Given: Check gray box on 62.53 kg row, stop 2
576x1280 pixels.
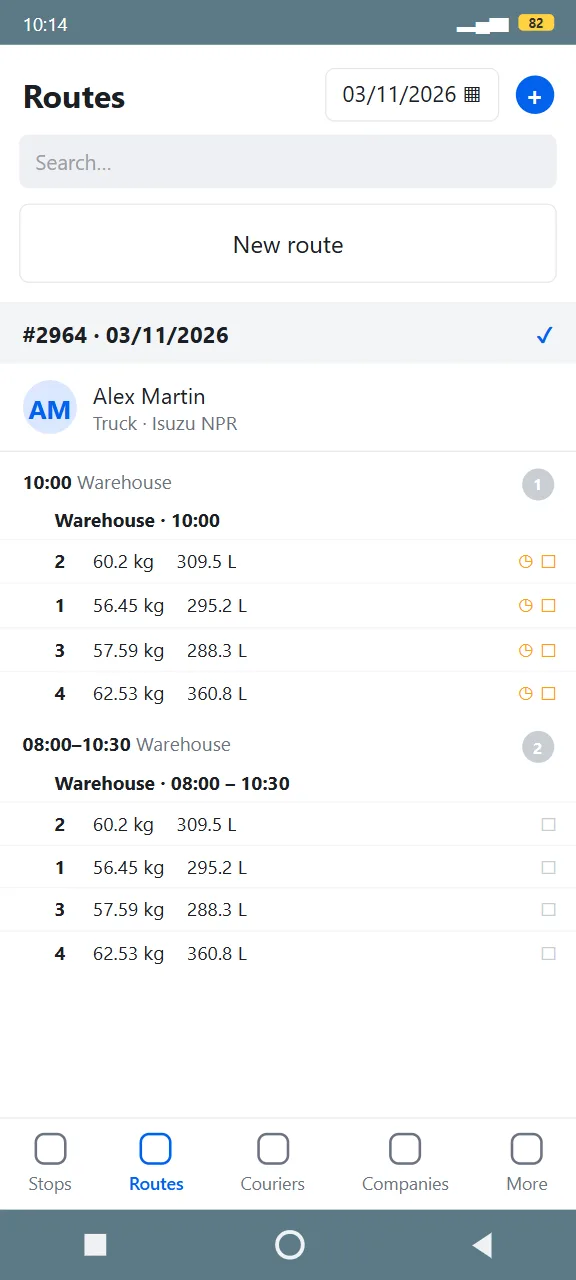Looking at the screenshot, I should point(548,954).
